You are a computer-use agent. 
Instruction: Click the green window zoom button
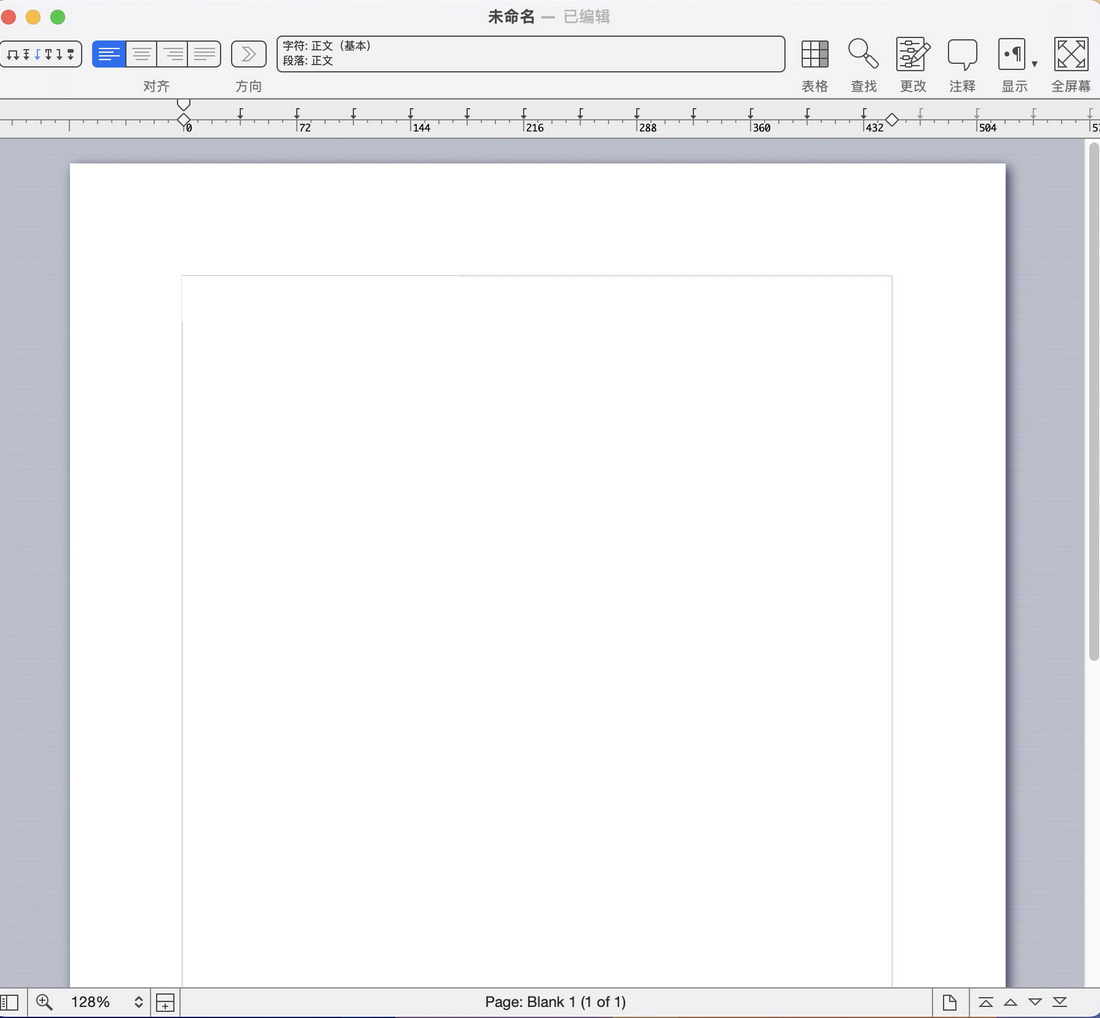58,17
